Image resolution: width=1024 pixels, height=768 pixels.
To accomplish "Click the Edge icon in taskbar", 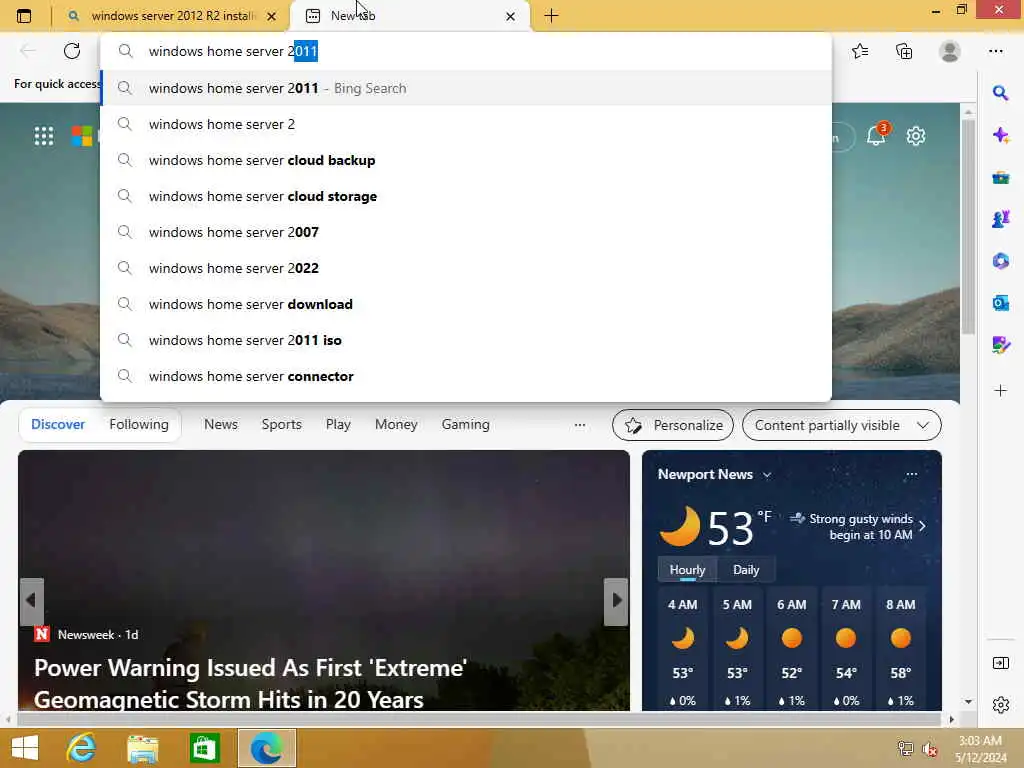I will pos(266,748).
